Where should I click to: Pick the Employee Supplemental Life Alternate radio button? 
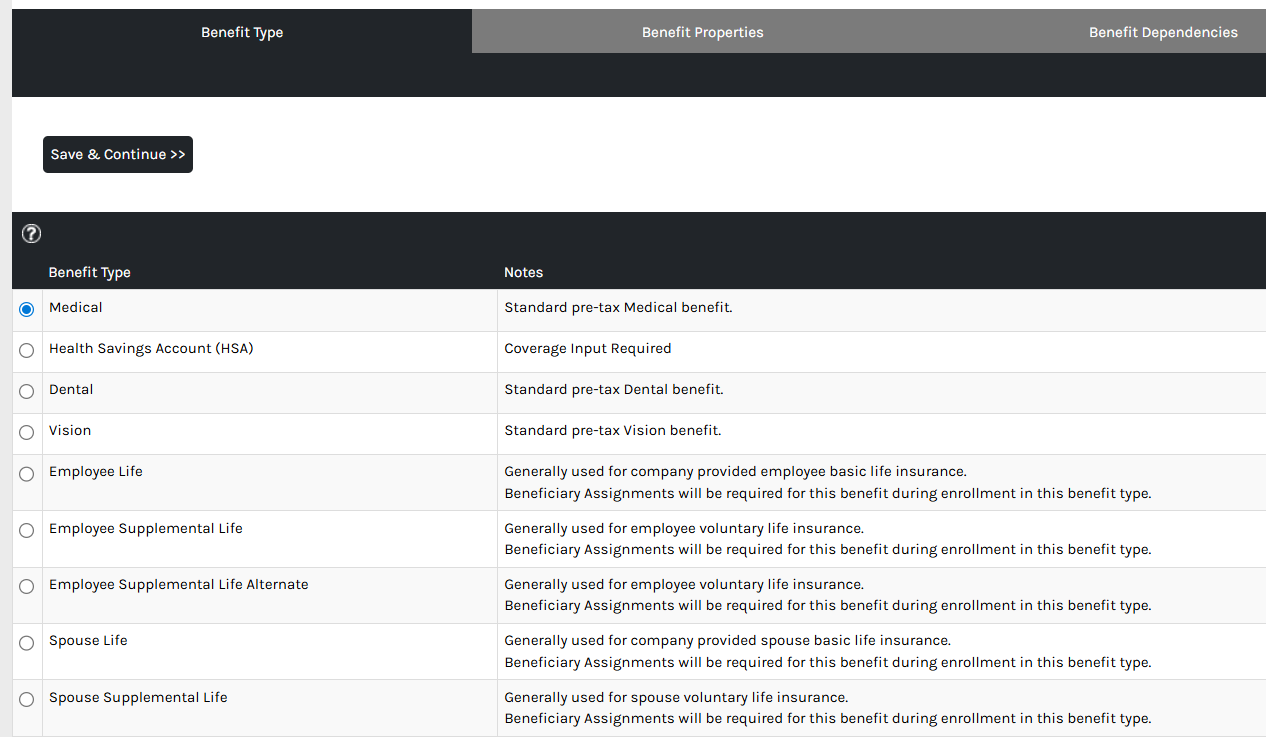(27, 587)
